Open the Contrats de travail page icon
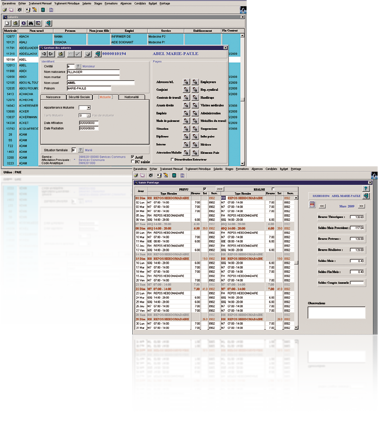 click(187, 97)
